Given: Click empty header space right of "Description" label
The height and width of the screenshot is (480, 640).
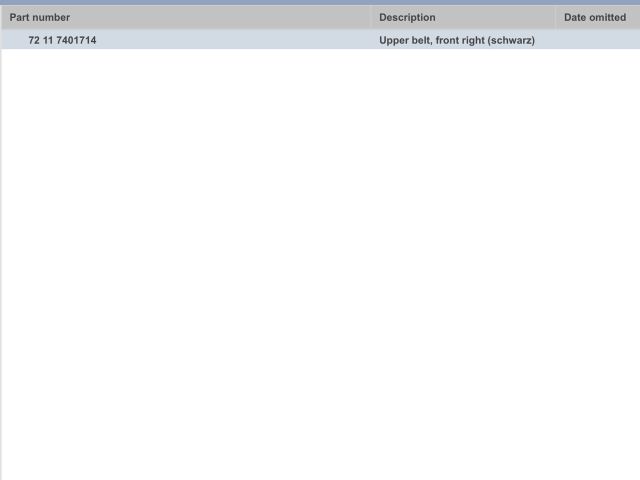Looking at the screenshot, I should 495,17.
